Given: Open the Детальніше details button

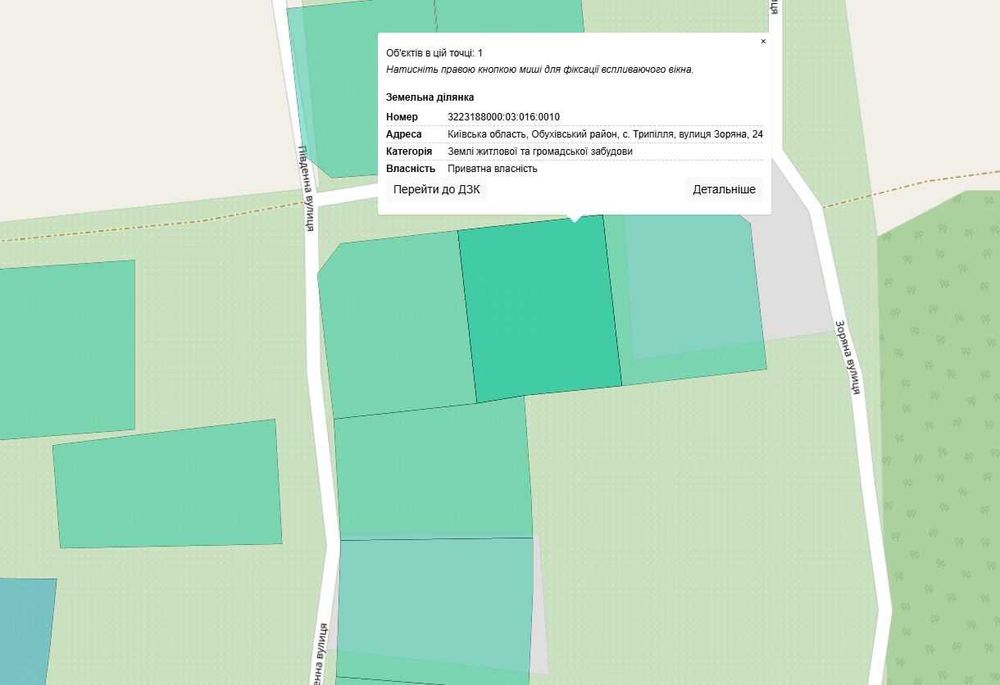Looking at the screenshot, I should click(724, 189).
